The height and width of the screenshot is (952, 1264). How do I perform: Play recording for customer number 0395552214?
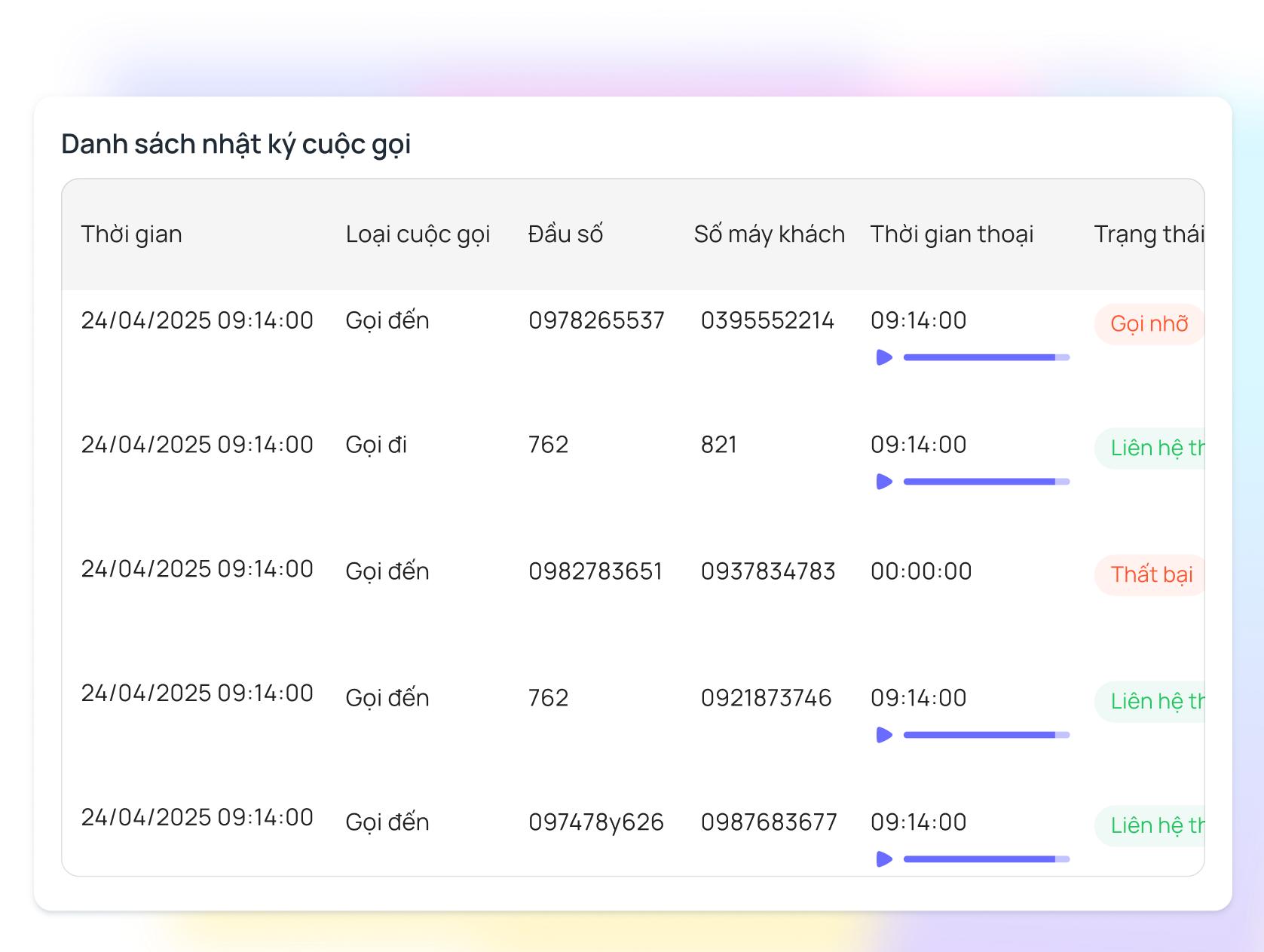[884, 357]
